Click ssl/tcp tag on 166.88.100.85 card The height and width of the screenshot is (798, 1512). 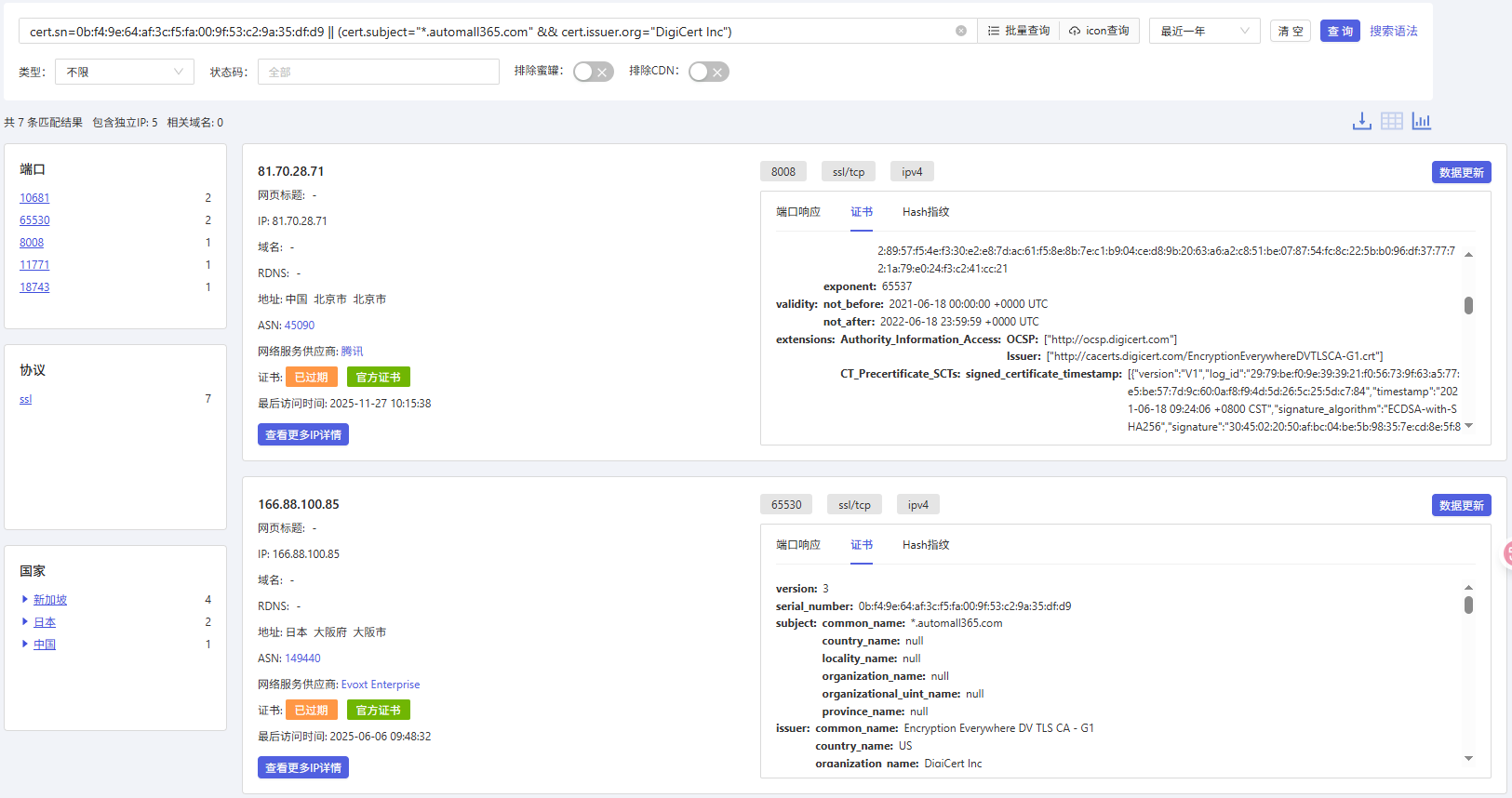tap(854, 504)
